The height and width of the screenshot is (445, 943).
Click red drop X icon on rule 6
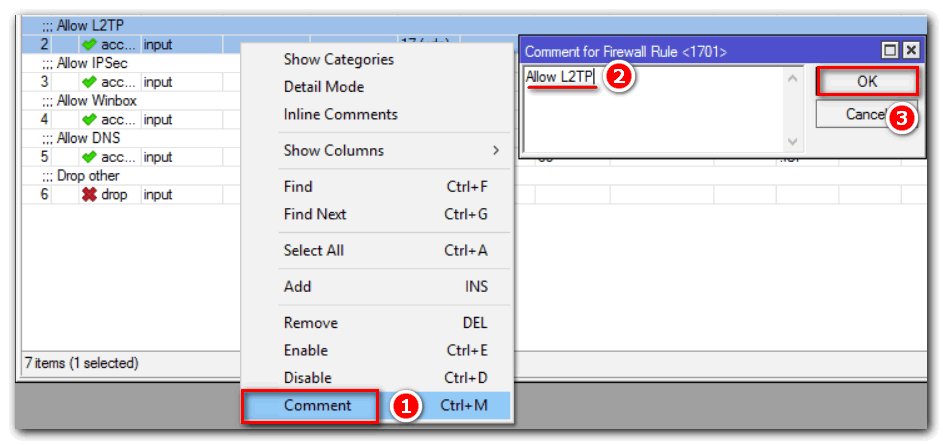[x=89, y=194]
